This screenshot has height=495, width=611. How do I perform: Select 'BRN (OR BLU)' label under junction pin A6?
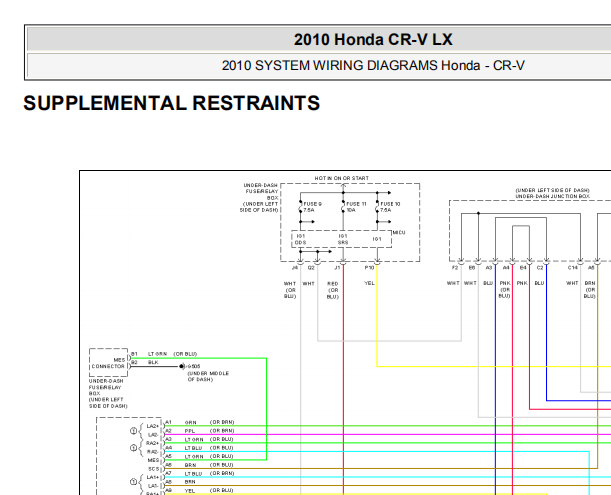coord(590,290)
